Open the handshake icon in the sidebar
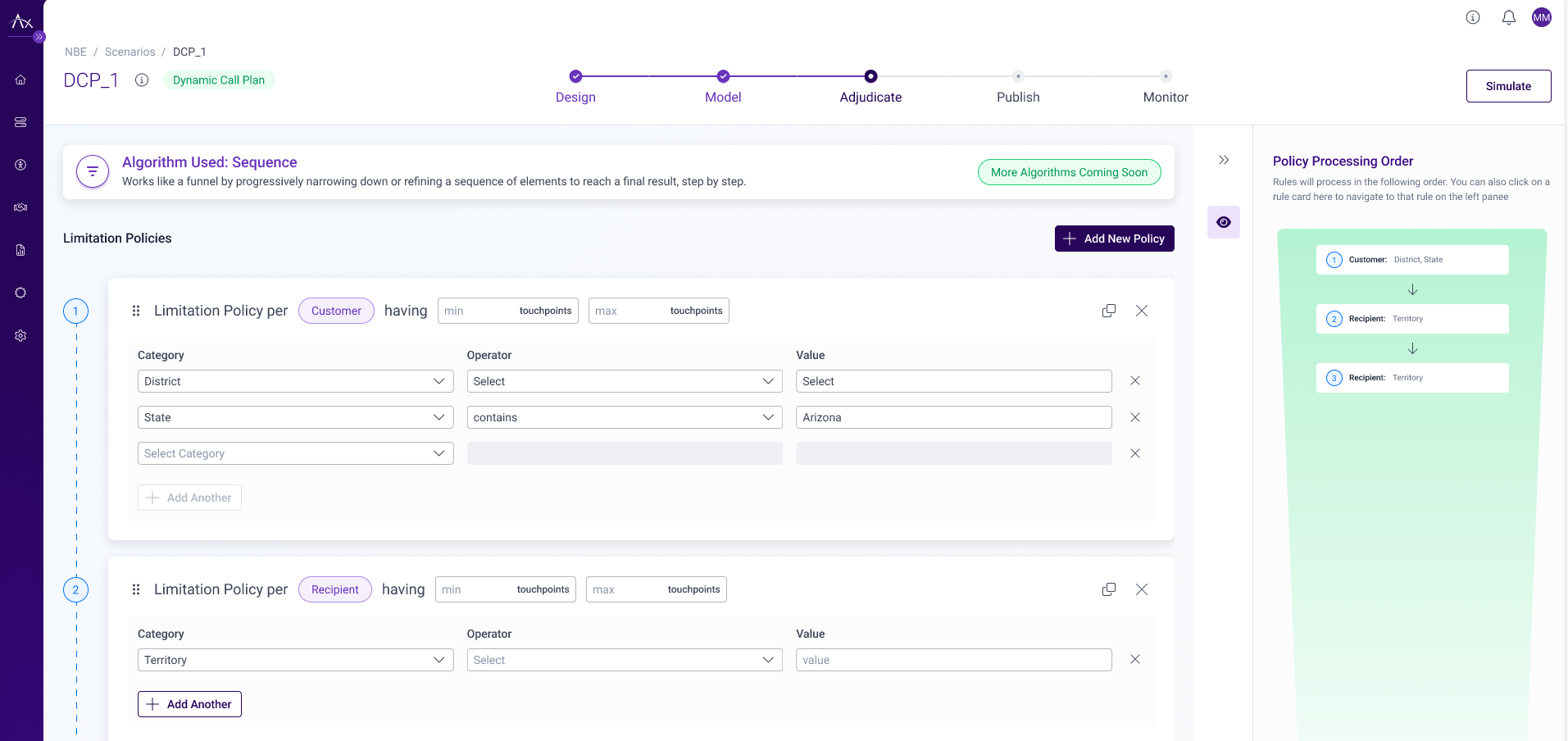Screen dimensions: 1568x741 click(20, 207)
